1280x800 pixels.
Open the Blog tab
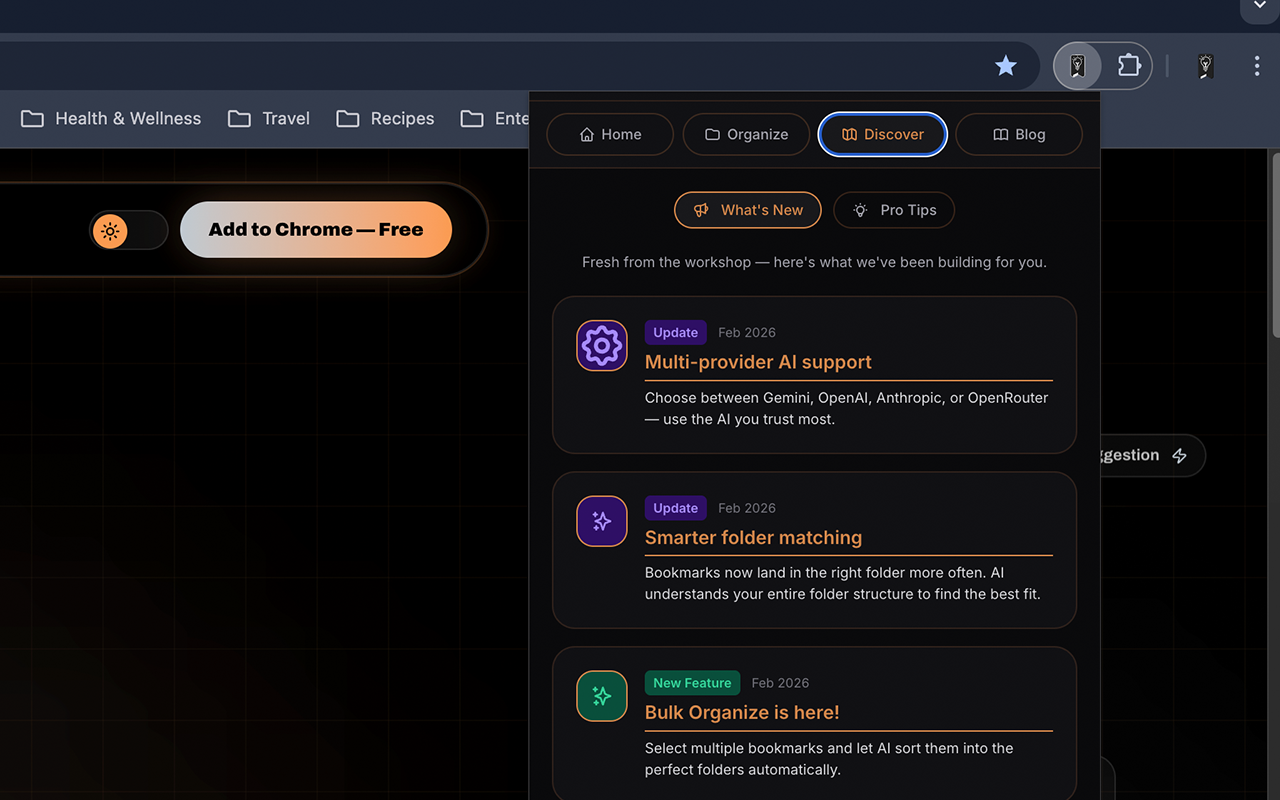(x=1019, y=134)
